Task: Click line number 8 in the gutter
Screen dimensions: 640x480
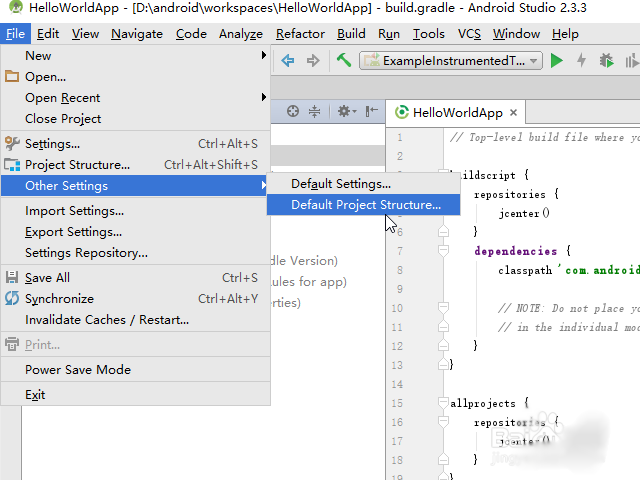Action: coord(400,270)
